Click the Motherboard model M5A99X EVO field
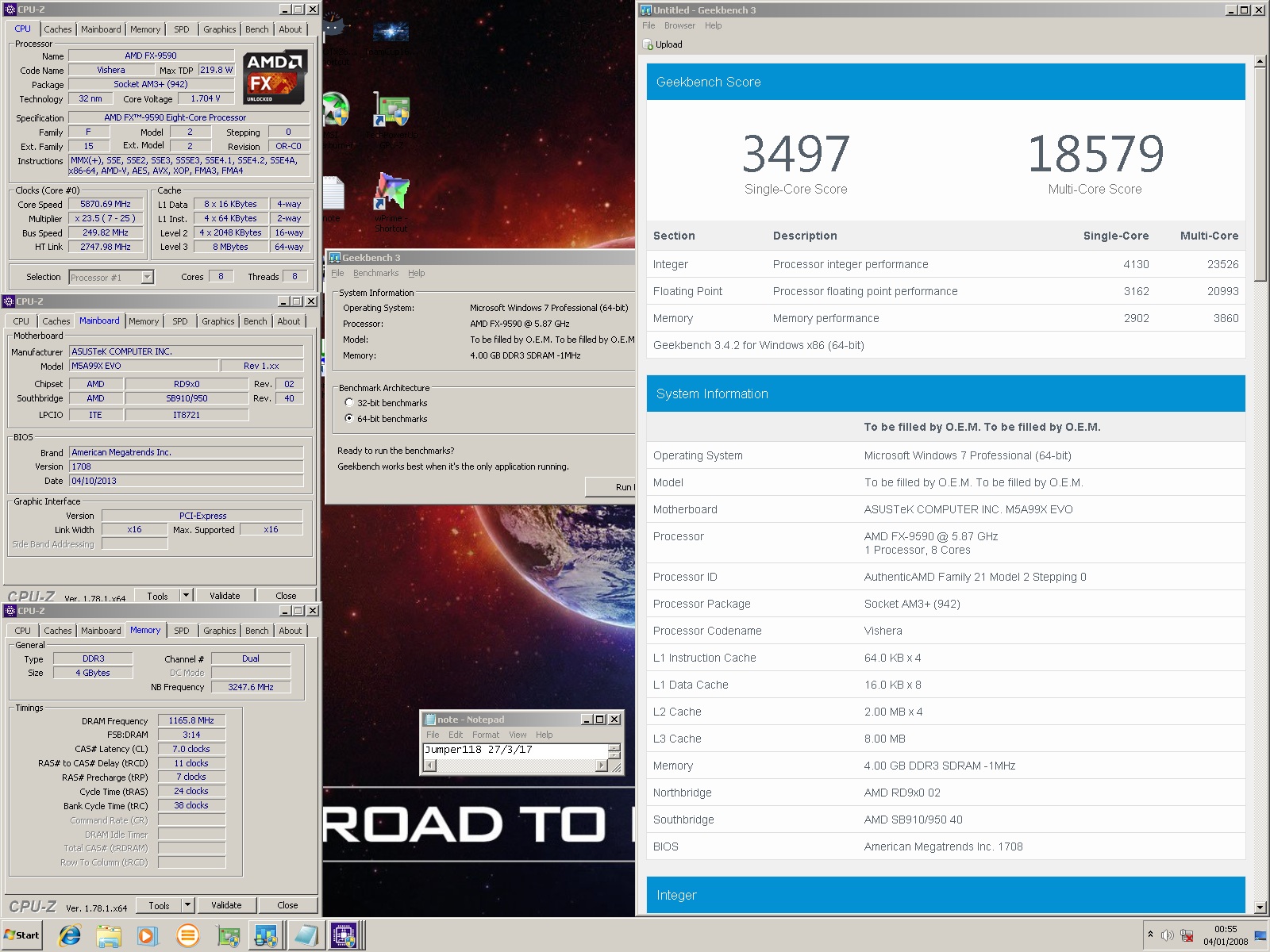 point(144,366)
